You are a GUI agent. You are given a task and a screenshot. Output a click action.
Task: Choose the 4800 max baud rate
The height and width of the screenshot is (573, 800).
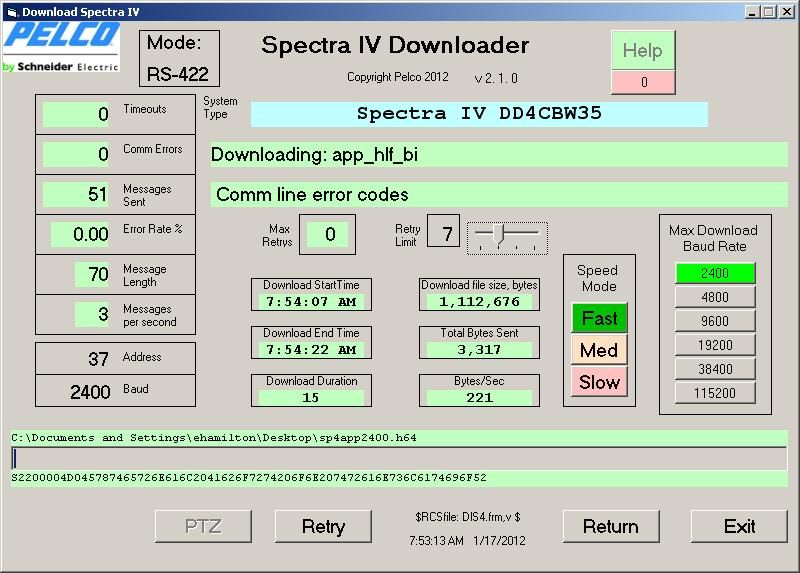click(x=715, y=297)
